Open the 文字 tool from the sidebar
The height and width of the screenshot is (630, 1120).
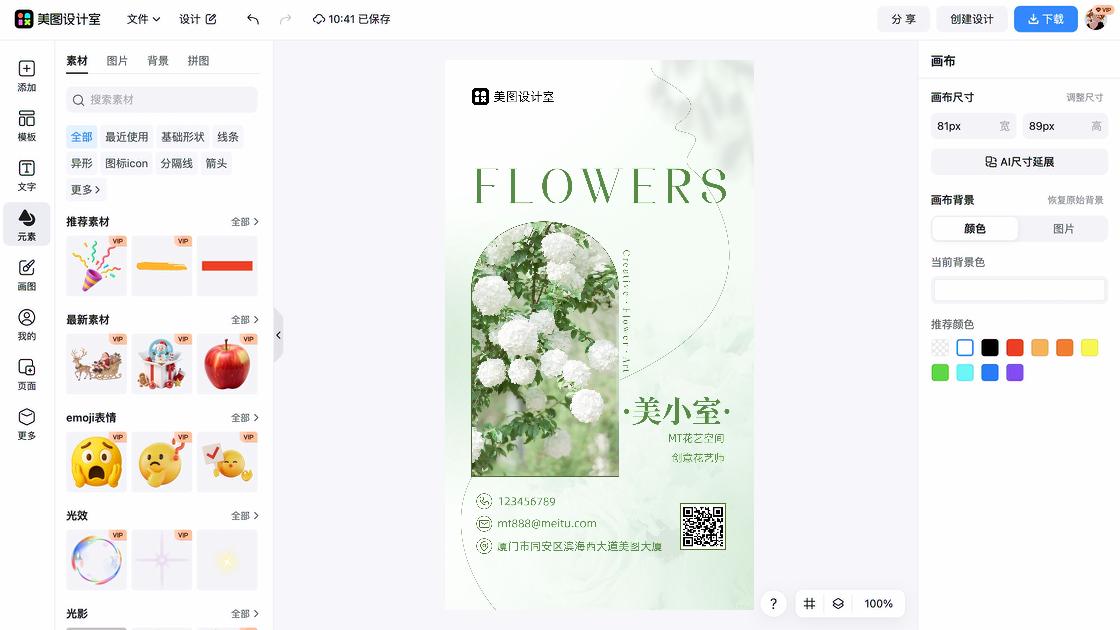point(26,173)
